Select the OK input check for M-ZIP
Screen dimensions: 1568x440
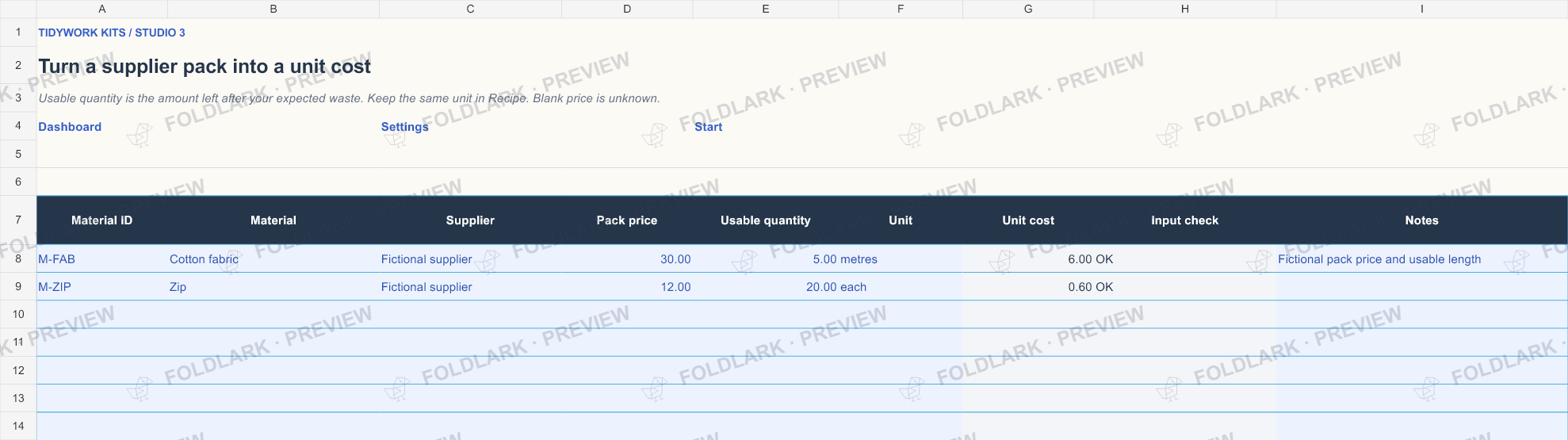click(x=1185, y=287)
